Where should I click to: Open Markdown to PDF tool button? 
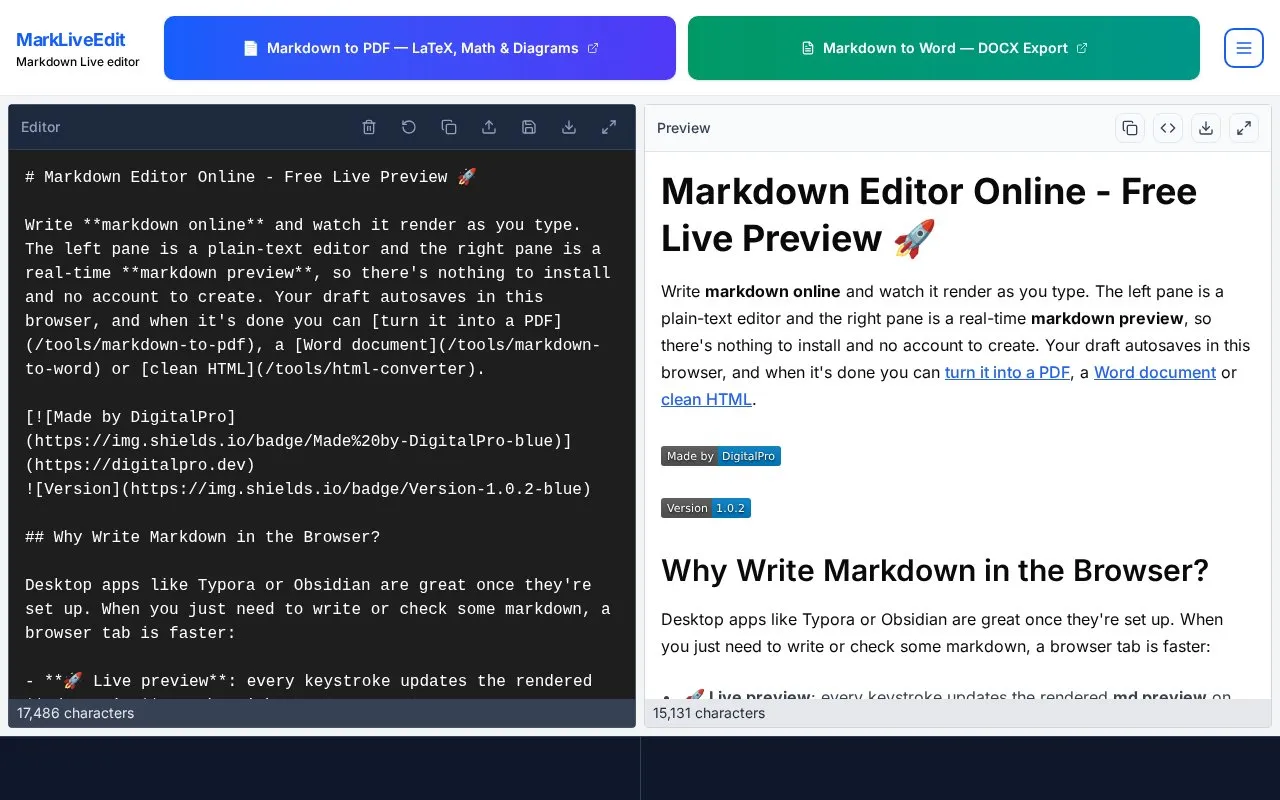tap(420, 48)
